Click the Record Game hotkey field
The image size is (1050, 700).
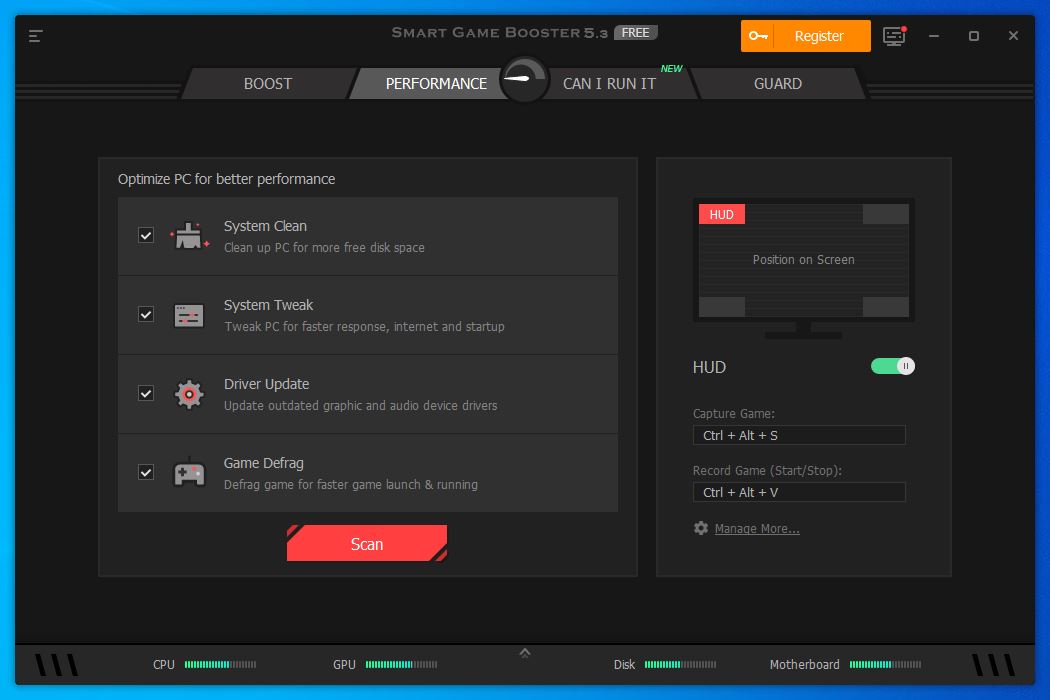pos(799,492)
